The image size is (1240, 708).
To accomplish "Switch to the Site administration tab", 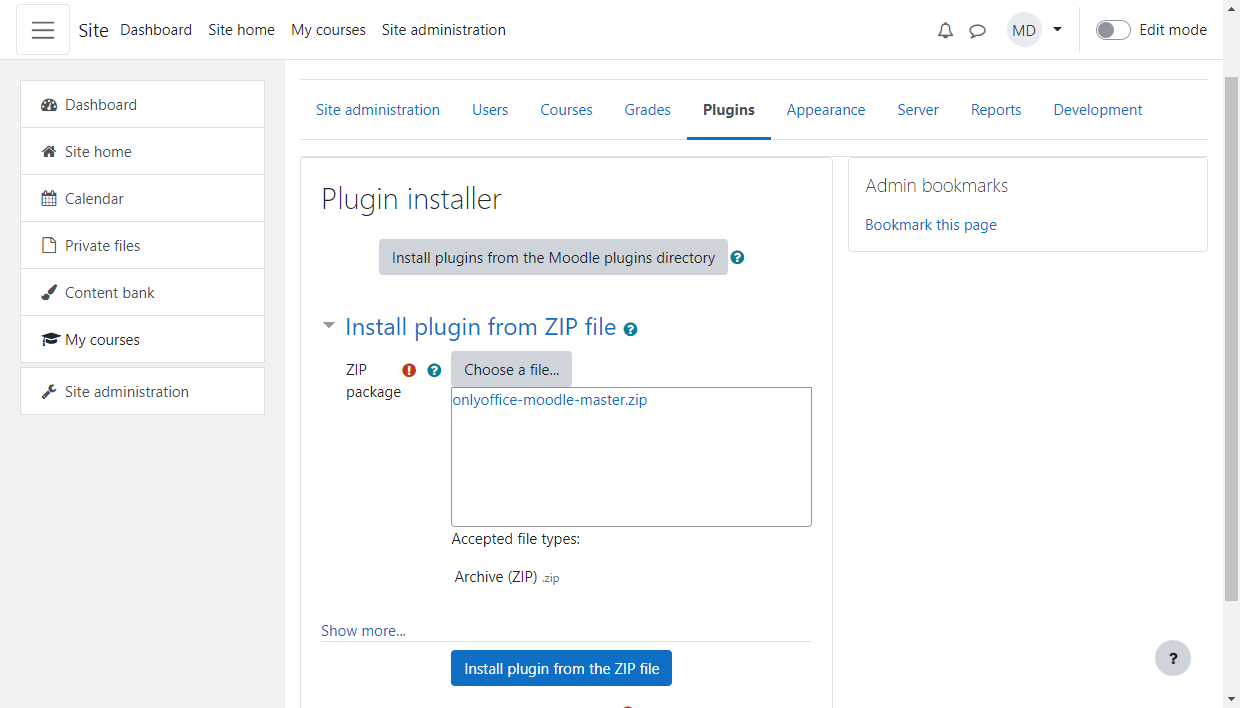I will 378,110.
